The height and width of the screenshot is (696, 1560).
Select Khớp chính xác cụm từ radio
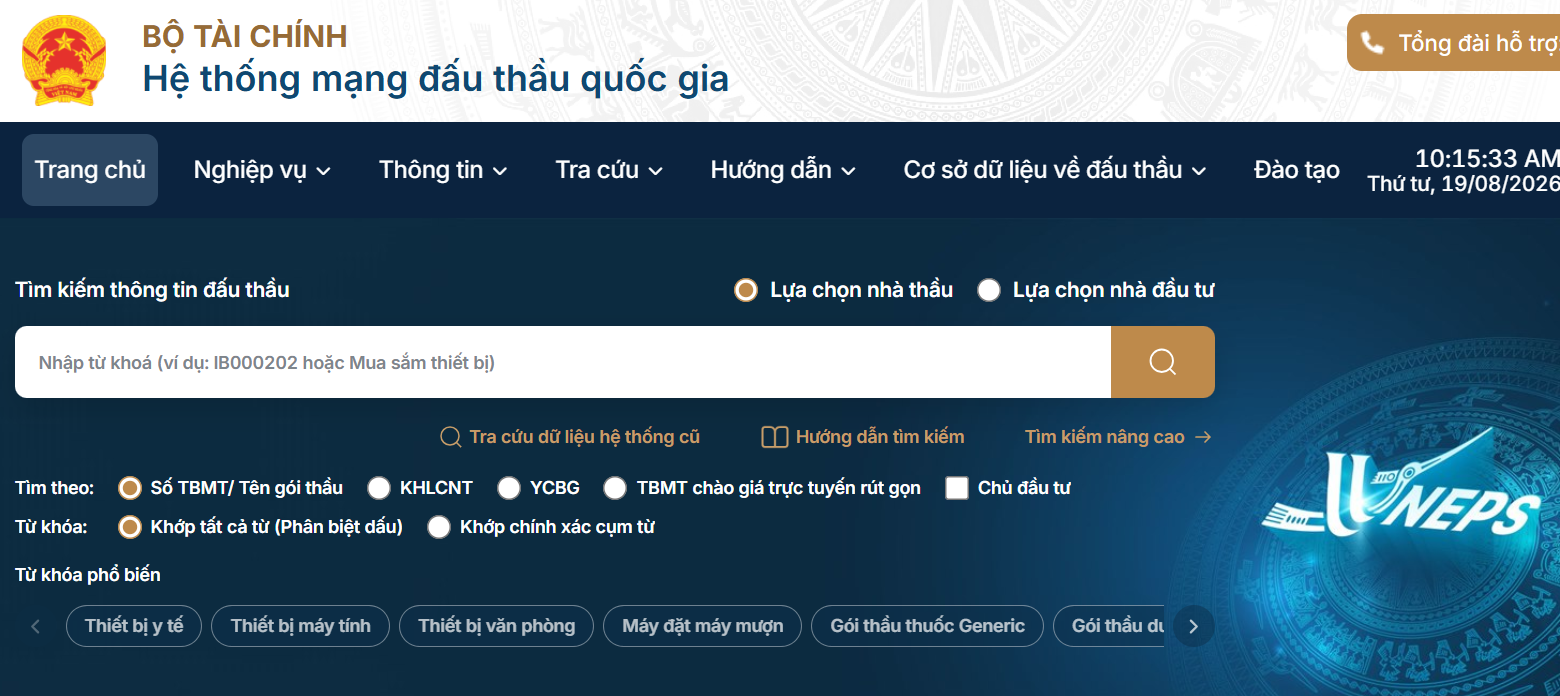(x=439, y=527)
